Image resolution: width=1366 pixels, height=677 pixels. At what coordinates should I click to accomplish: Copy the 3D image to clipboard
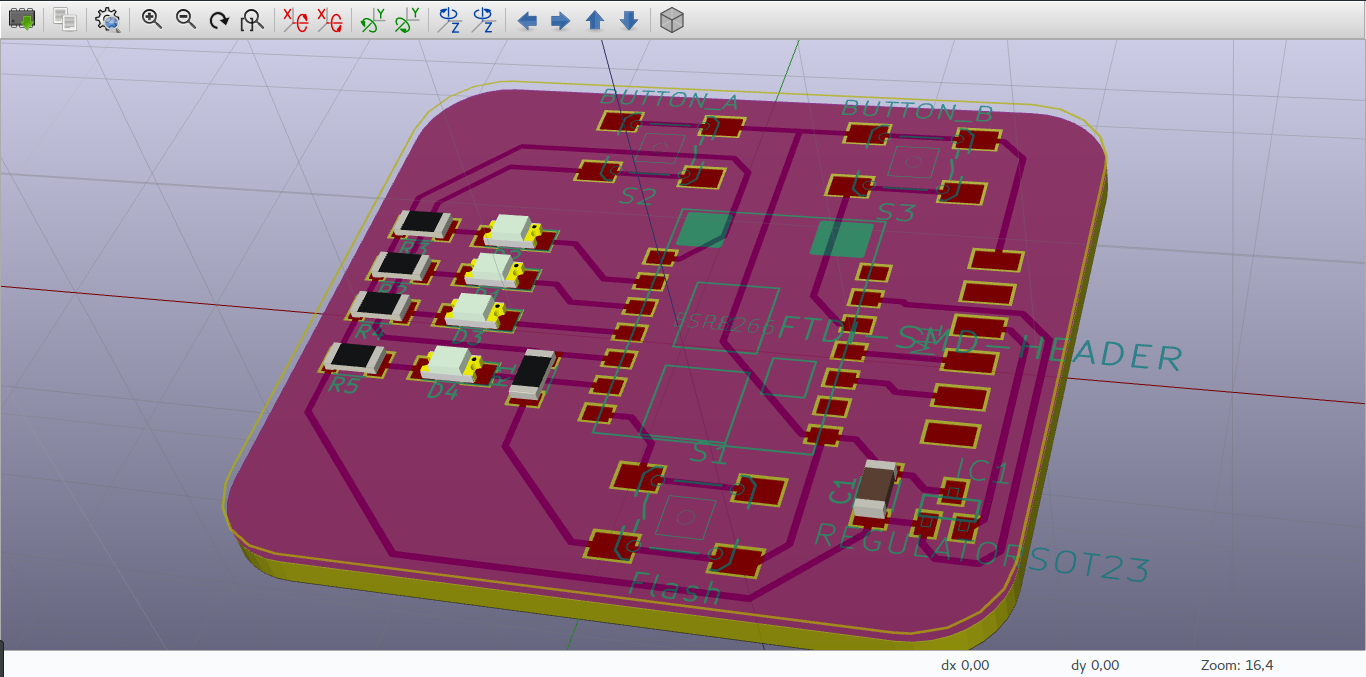[63, 19]
